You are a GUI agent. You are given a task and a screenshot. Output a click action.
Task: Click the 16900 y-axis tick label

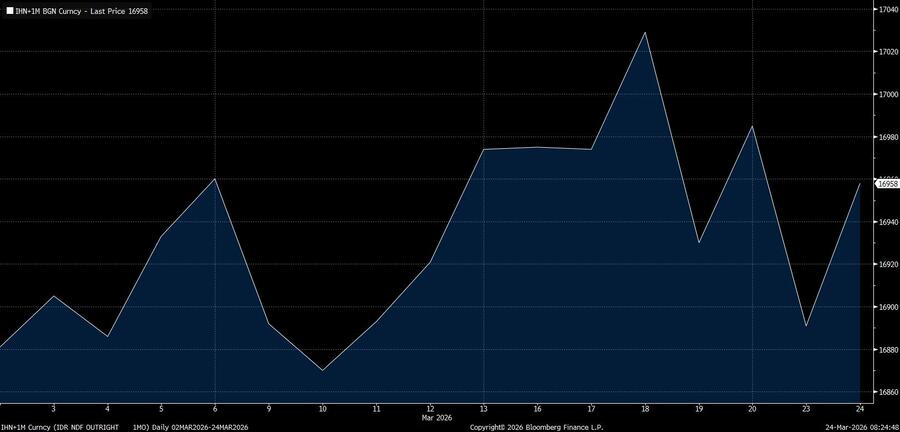886,307
